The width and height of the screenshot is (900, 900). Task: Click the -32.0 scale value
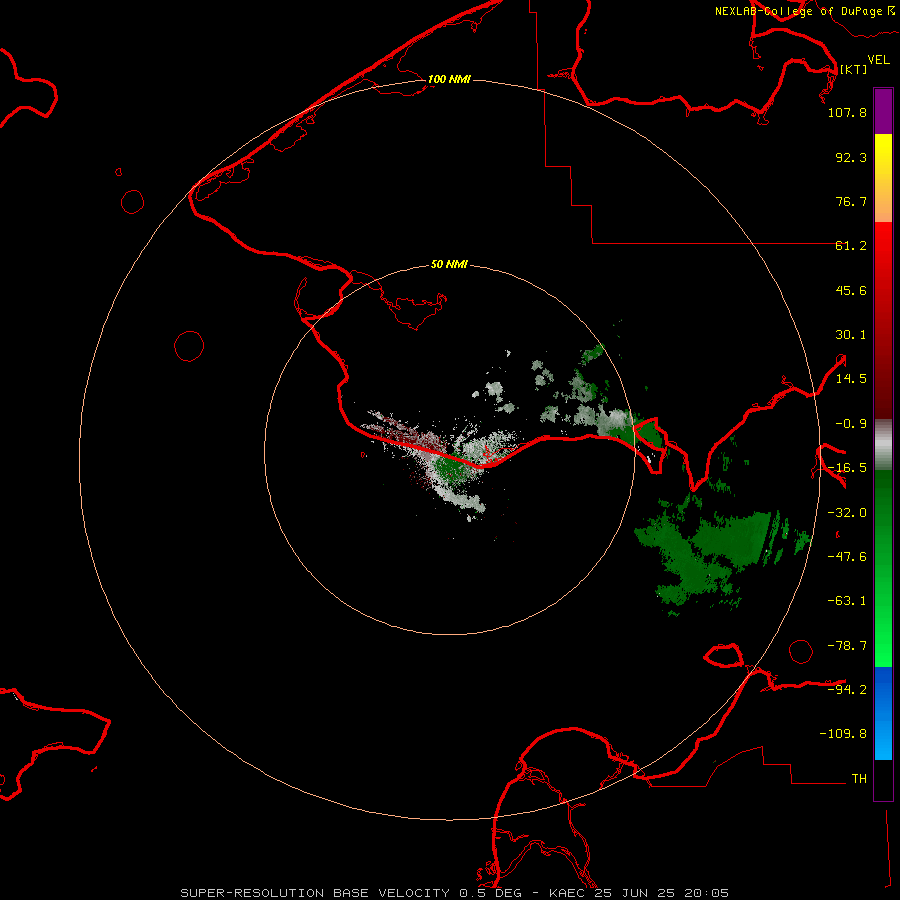pyautogui.click(x=847, y=513)
